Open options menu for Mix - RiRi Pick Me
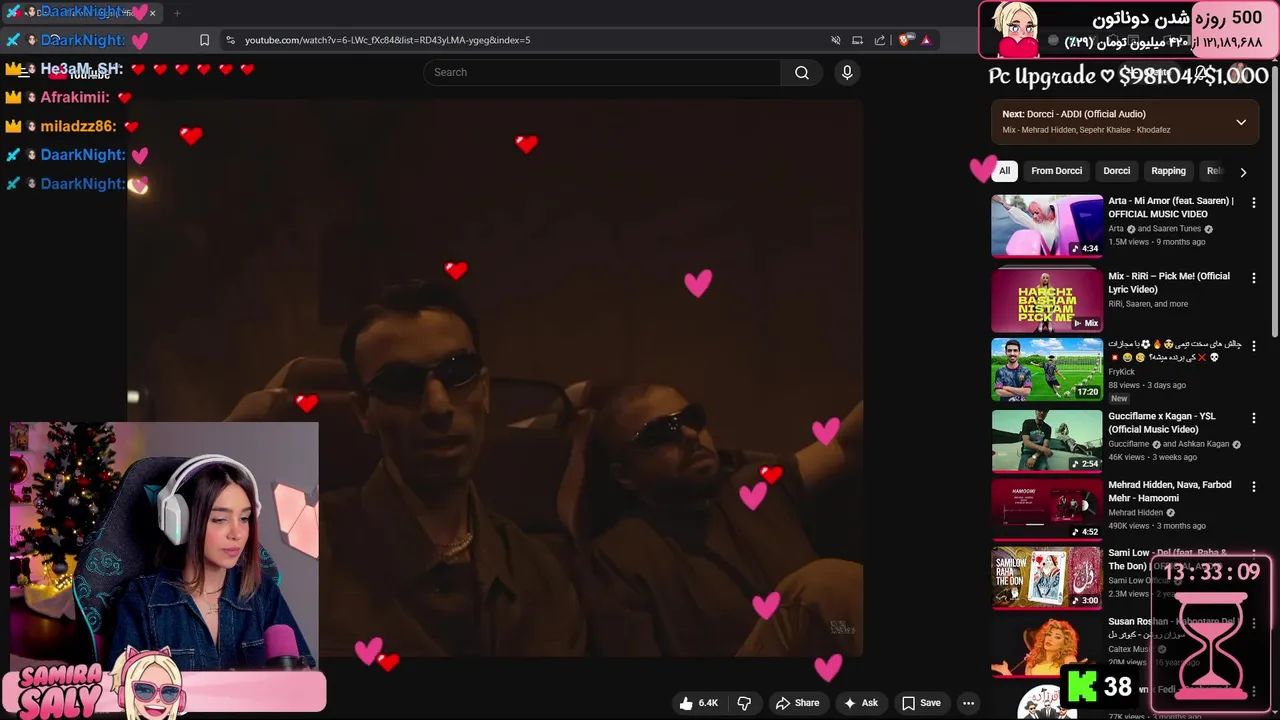The image size is (1280, 720). point(1253,277)
